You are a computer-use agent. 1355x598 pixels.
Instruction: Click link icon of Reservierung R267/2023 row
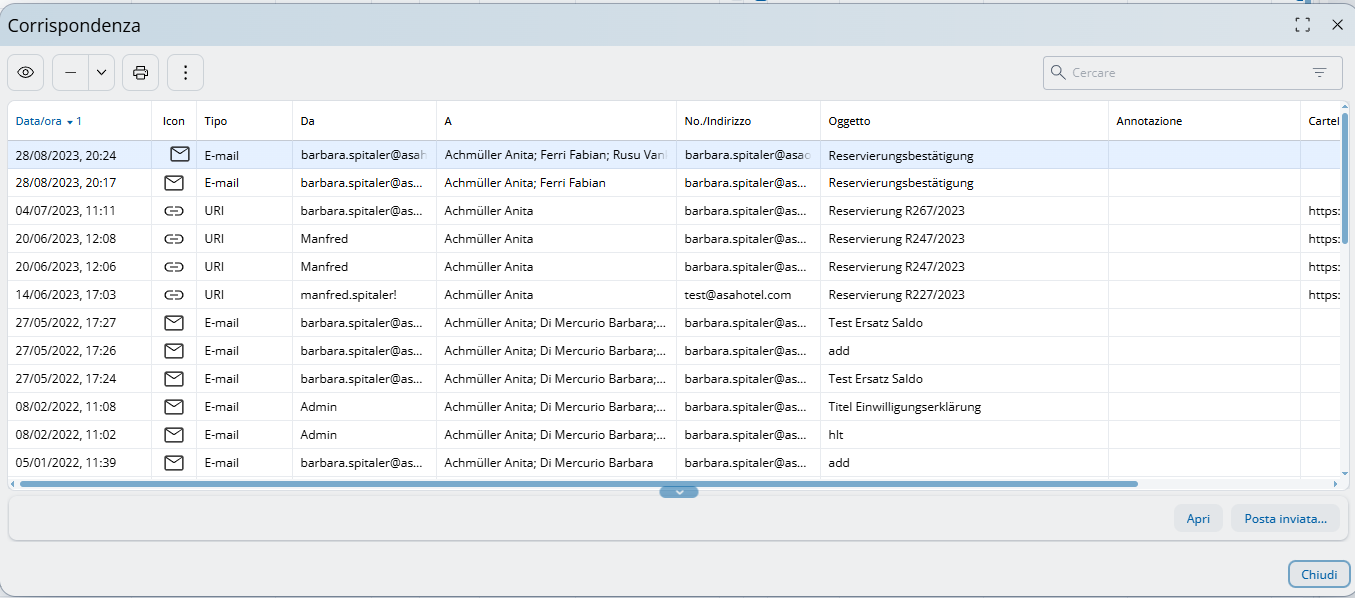pyautogui.click(x=174, y=211)
